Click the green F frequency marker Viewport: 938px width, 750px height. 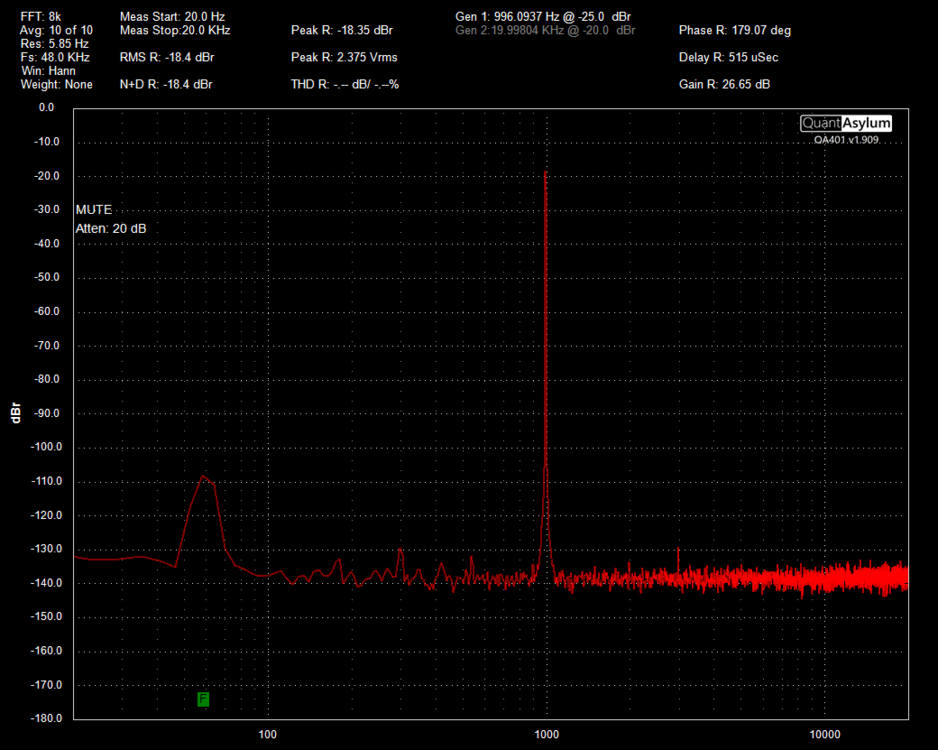point(203,699)
